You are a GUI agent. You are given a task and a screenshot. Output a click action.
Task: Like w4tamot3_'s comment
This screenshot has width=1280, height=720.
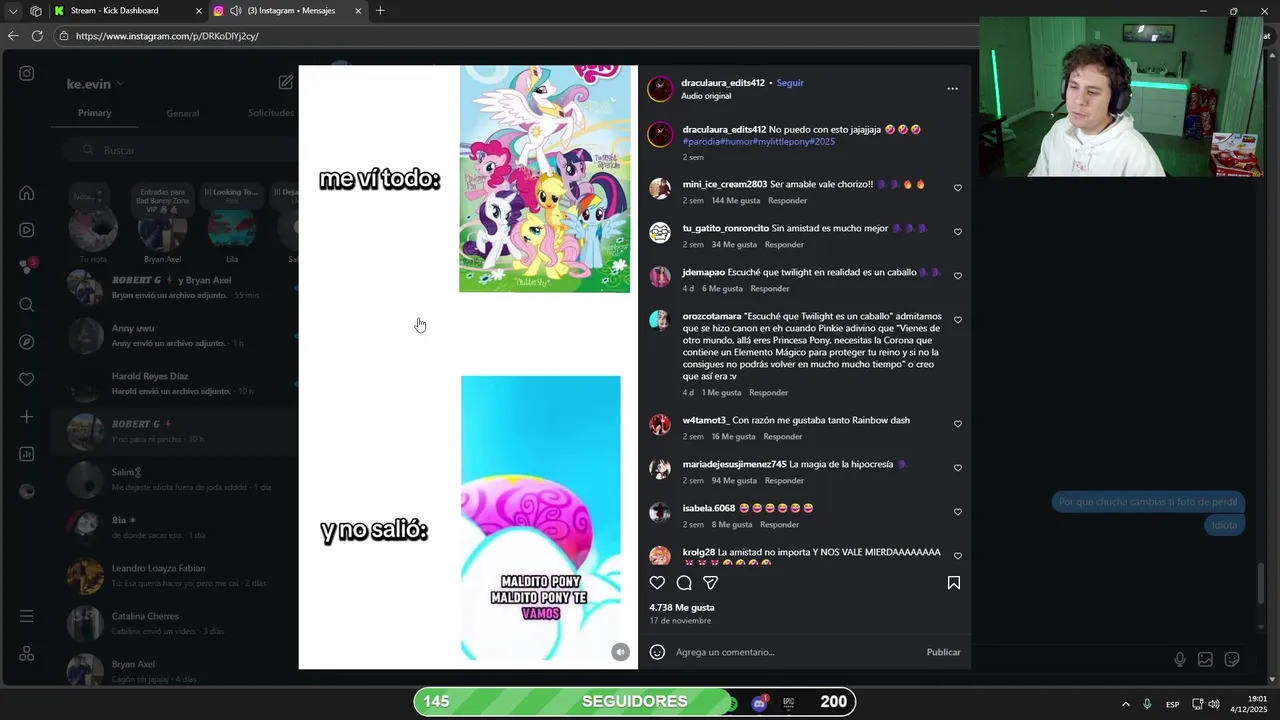click(957, 424)
